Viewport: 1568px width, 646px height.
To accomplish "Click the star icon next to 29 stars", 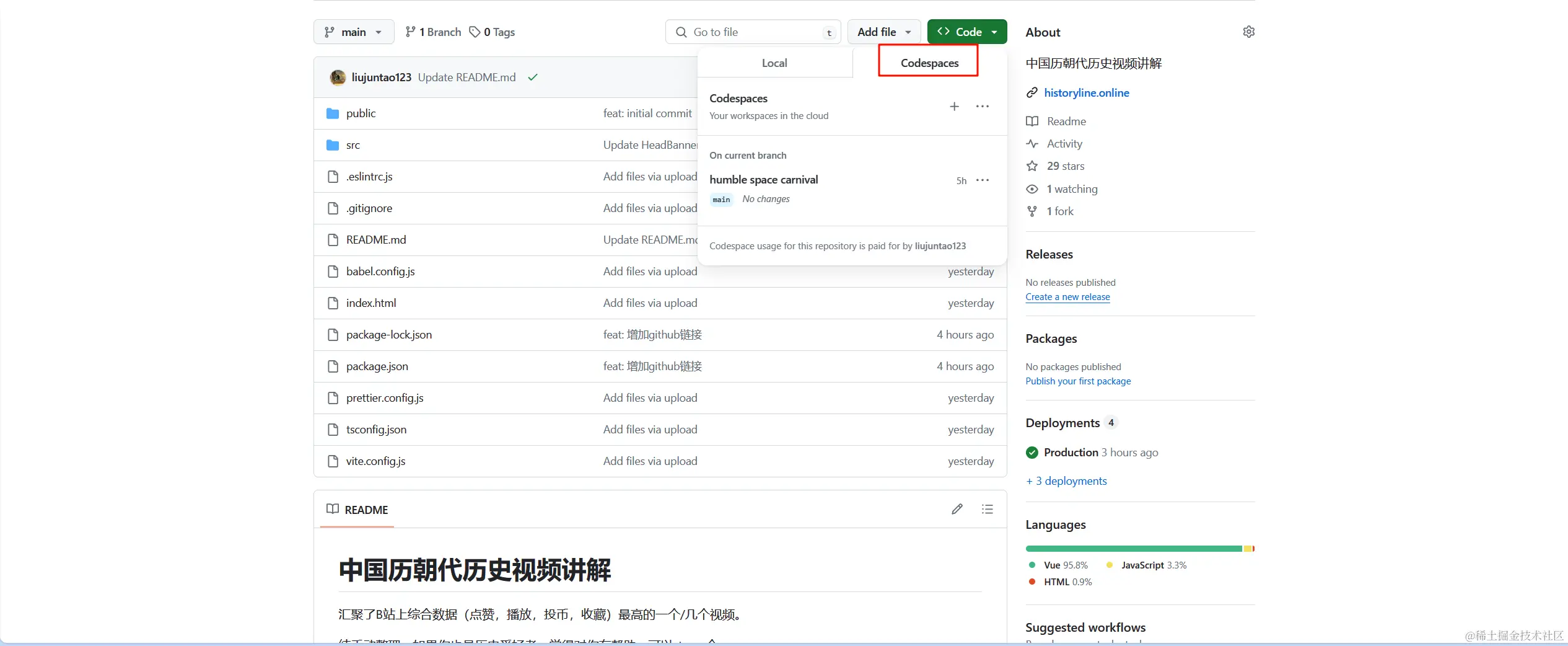I will pyautogui.click(x=1031, y=166).
